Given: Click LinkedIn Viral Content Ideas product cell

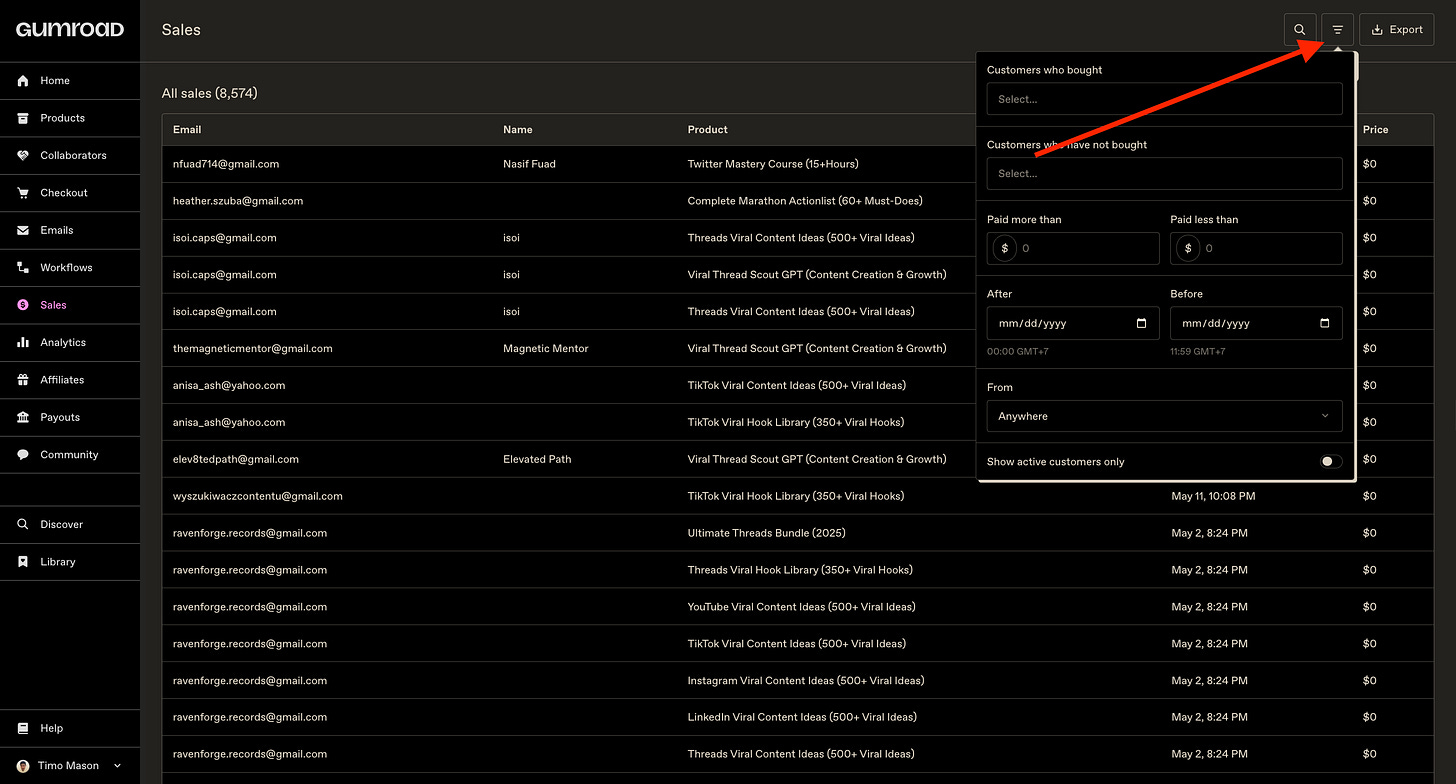Looking at the screenshot, I should [x=802, y=717].
